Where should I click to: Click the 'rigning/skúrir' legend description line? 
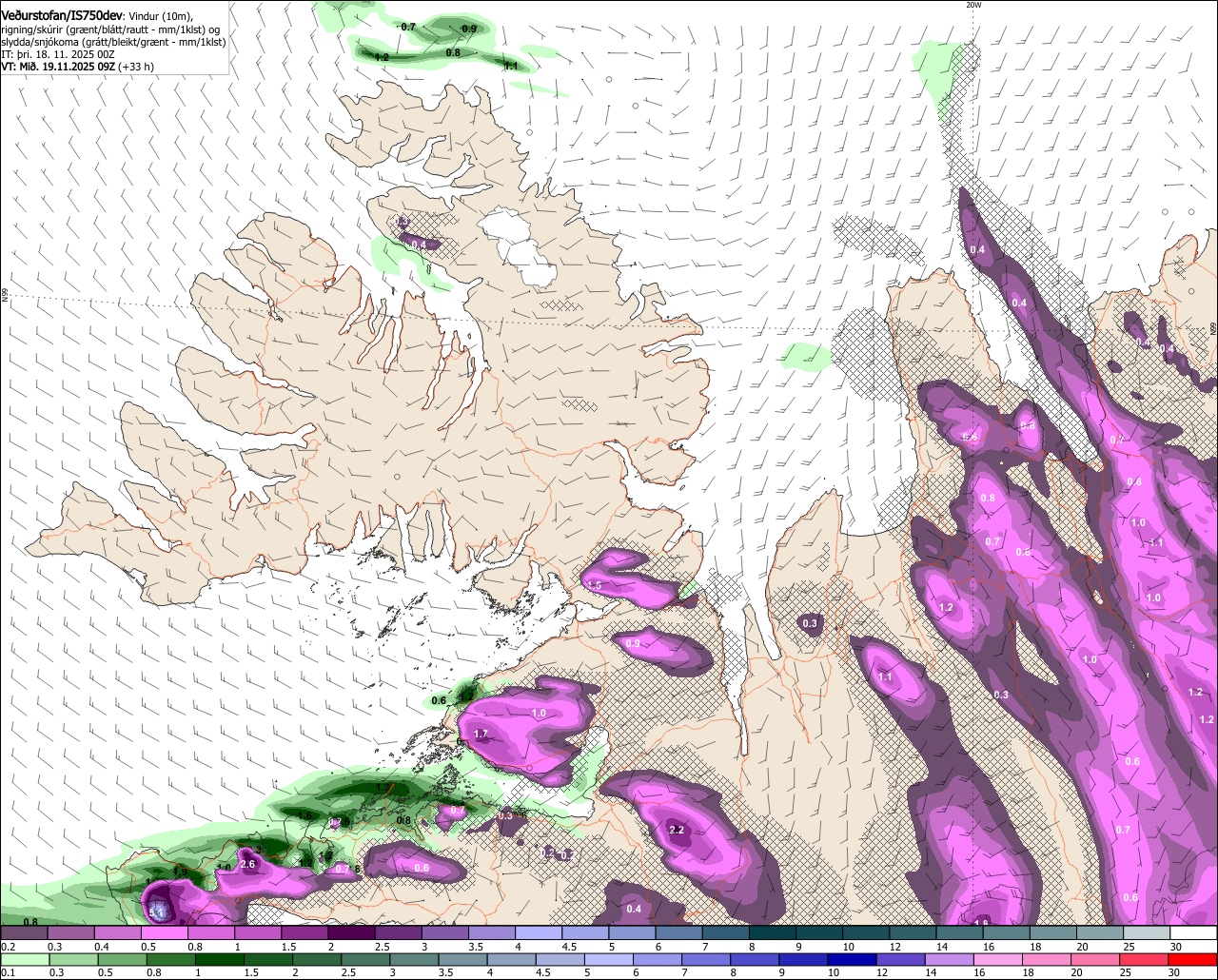point(111,29)
